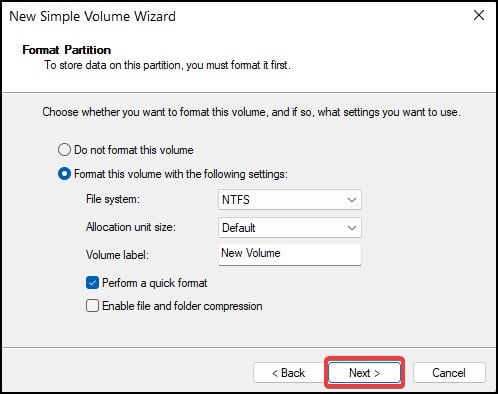
Task: Close the New Simple Volume Wizard window
Action: pos(479,15)
